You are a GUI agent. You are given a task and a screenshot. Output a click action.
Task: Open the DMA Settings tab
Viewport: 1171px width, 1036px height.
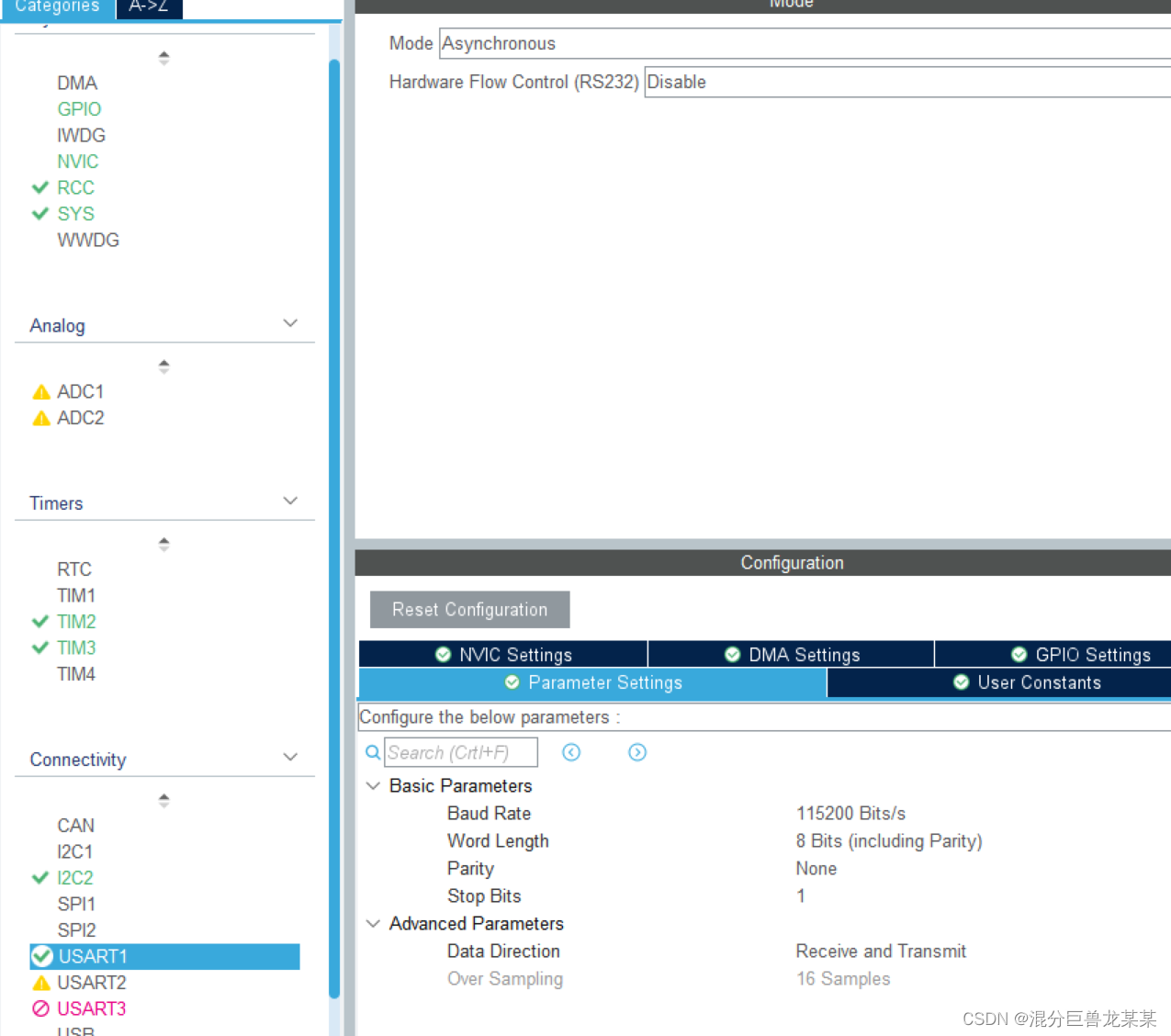(x=792, y=654)
